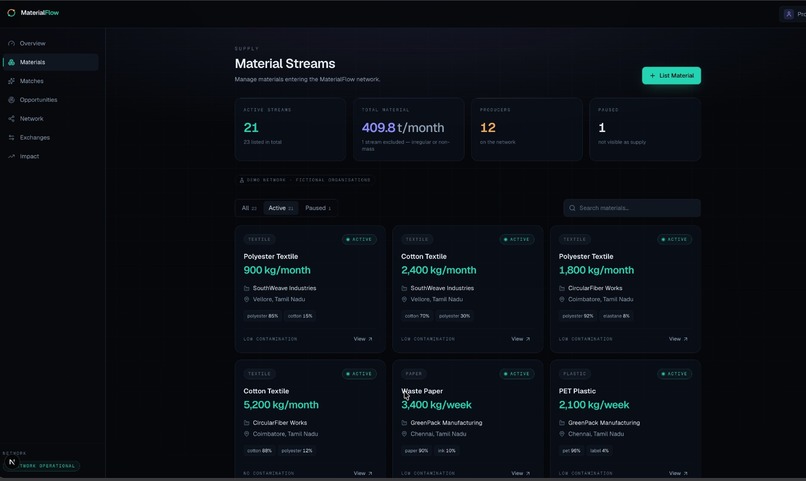The width and height of the screenshot is (806, 481).
Task: Click the Producers 12 stat card
Action: (x=527, y=130)
